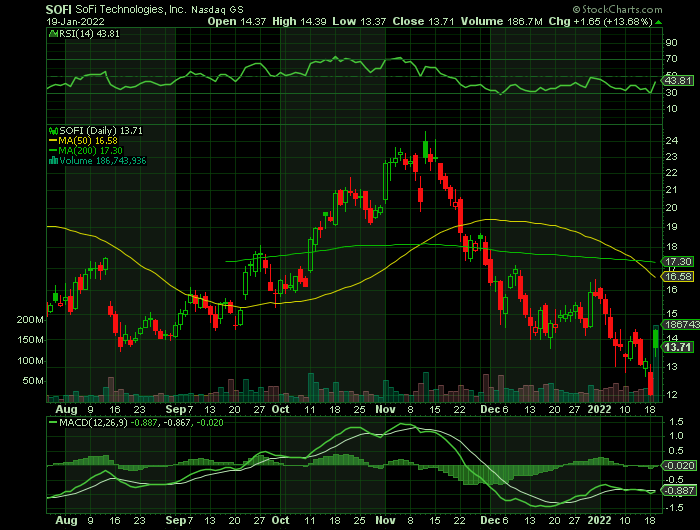Click the RSI(14) legend line icon

53,33
